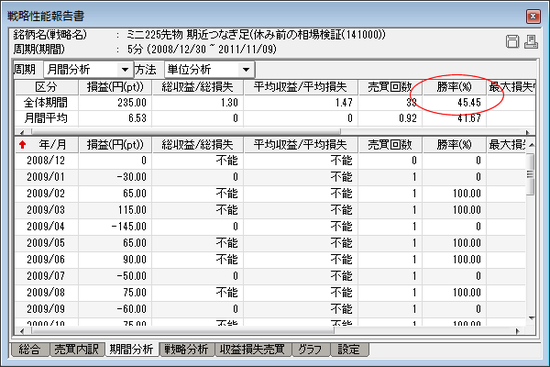Click monthly table 平均収益/平均損失 column header

pos(300,145)
